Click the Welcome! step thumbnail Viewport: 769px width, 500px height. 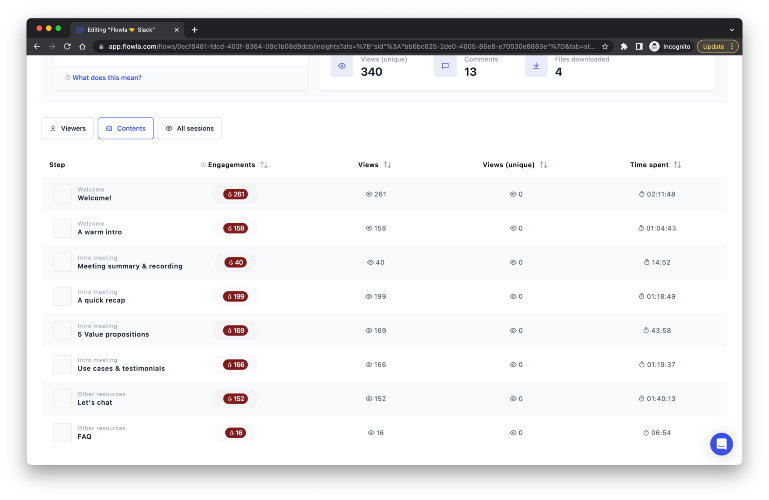(x=62, y=194)
